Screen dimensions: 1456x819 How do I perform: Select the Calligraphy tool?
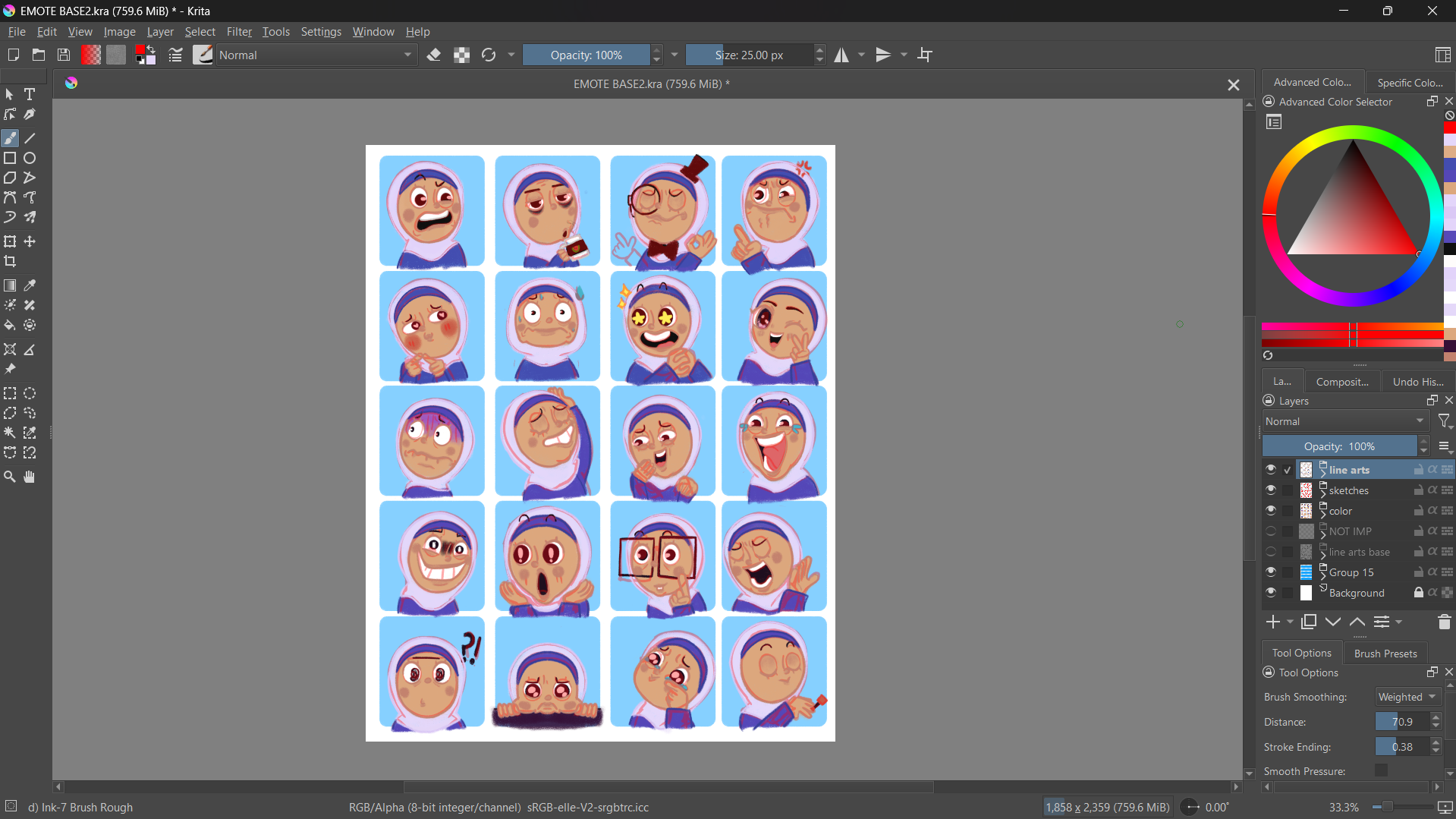[30, 115]
